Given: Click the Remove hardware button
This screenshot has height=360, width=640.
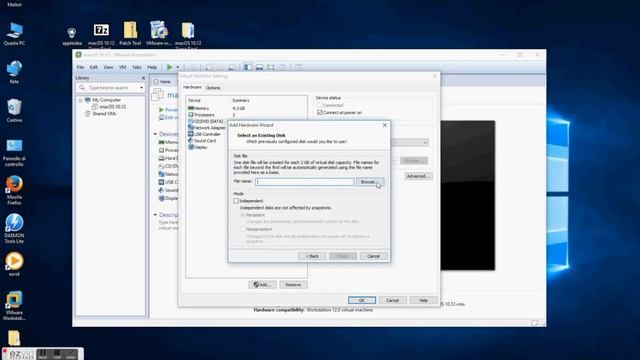Looking at the screenshot, I should pyautogui.click(x=293, y=284).
